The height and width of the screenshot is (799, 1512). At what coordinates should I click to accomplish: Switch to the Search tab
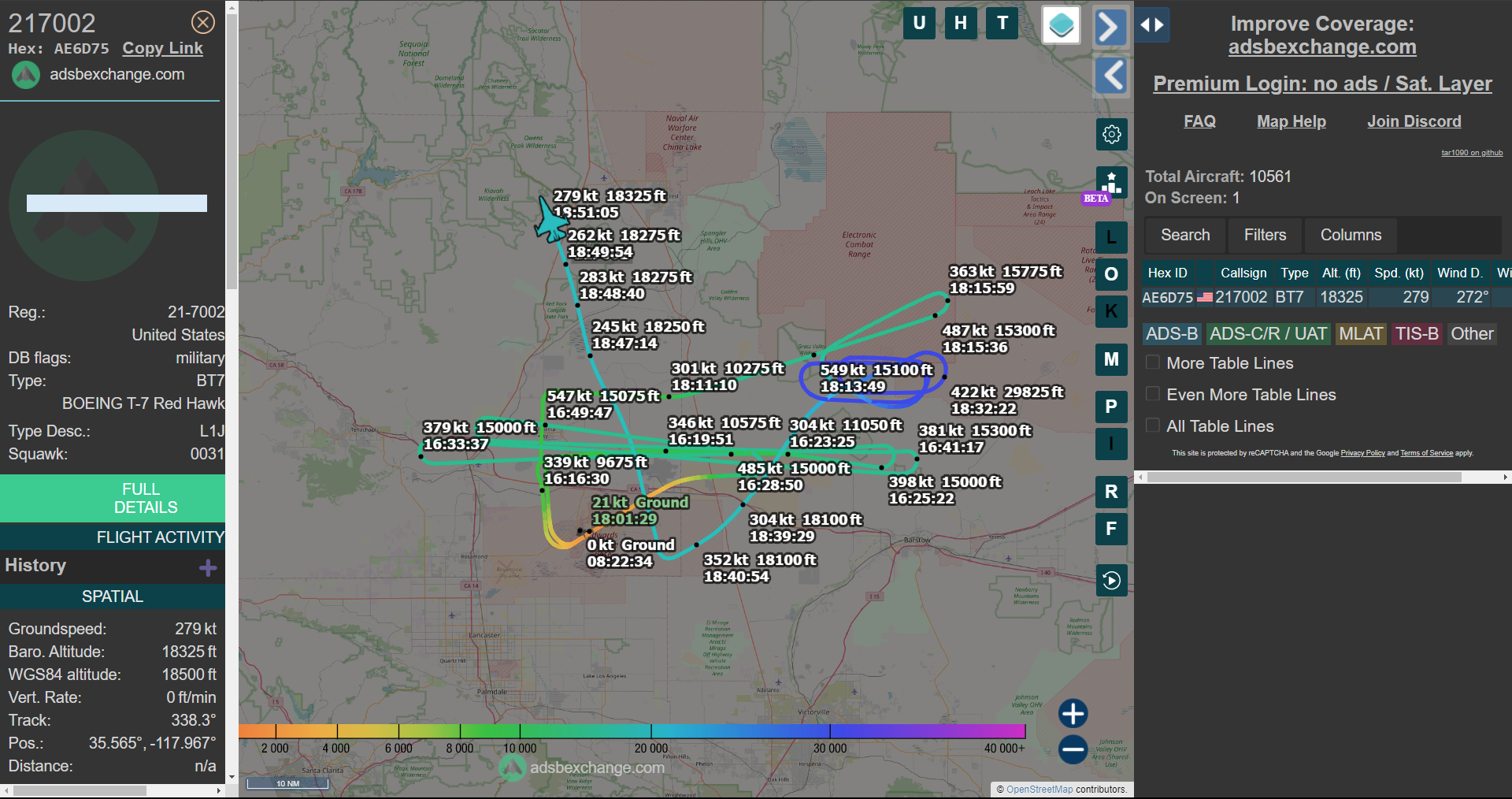pyautogui.click(x=1185, y=235)
